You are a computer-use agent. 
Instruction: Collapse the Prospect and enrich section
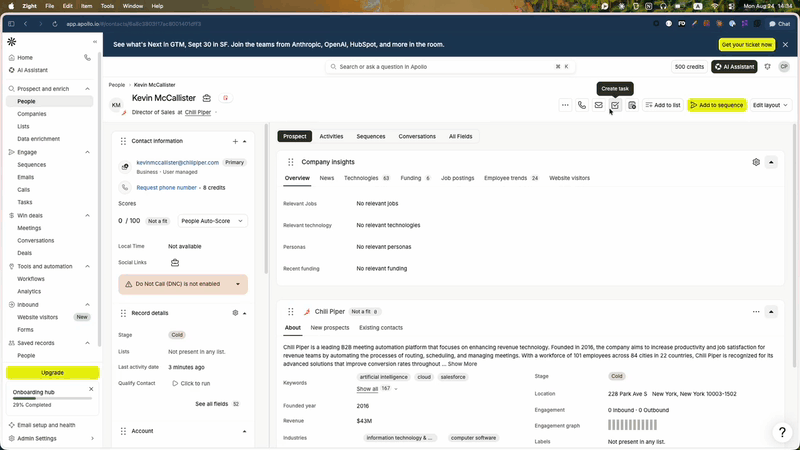coord(87,89)
